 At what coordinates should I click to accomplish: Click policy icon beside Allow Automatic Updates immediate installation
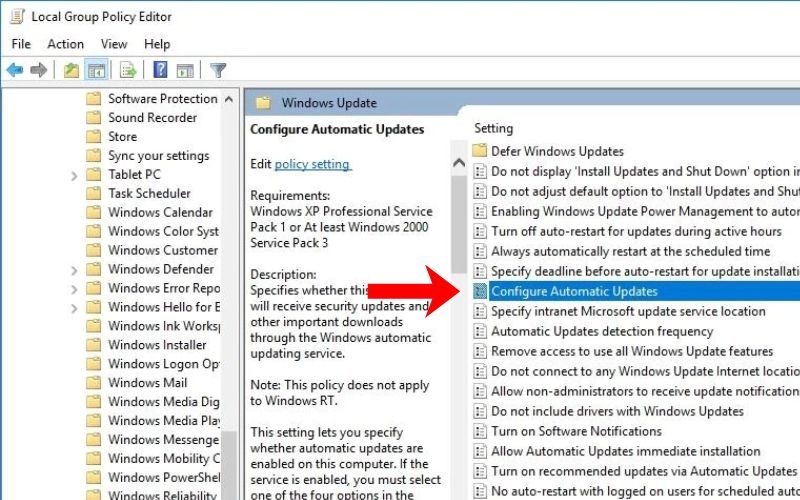tap(480, 451)
